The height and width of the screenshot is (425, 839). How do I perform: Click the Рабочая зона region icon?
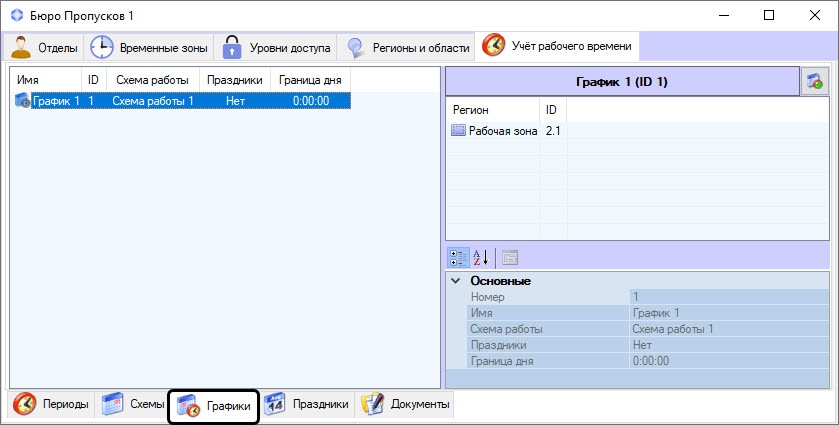pos(458,131)
